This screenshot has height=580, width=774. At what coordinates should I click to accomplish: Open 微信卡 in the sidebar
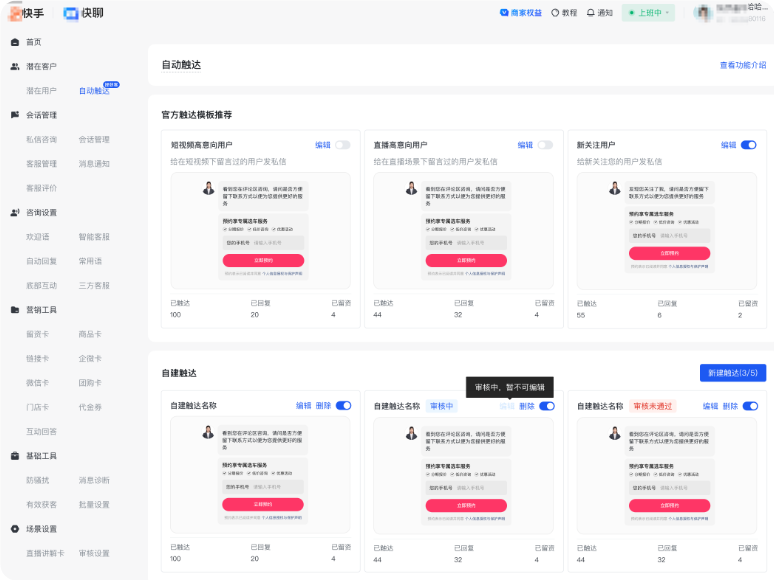pos(38,383)
